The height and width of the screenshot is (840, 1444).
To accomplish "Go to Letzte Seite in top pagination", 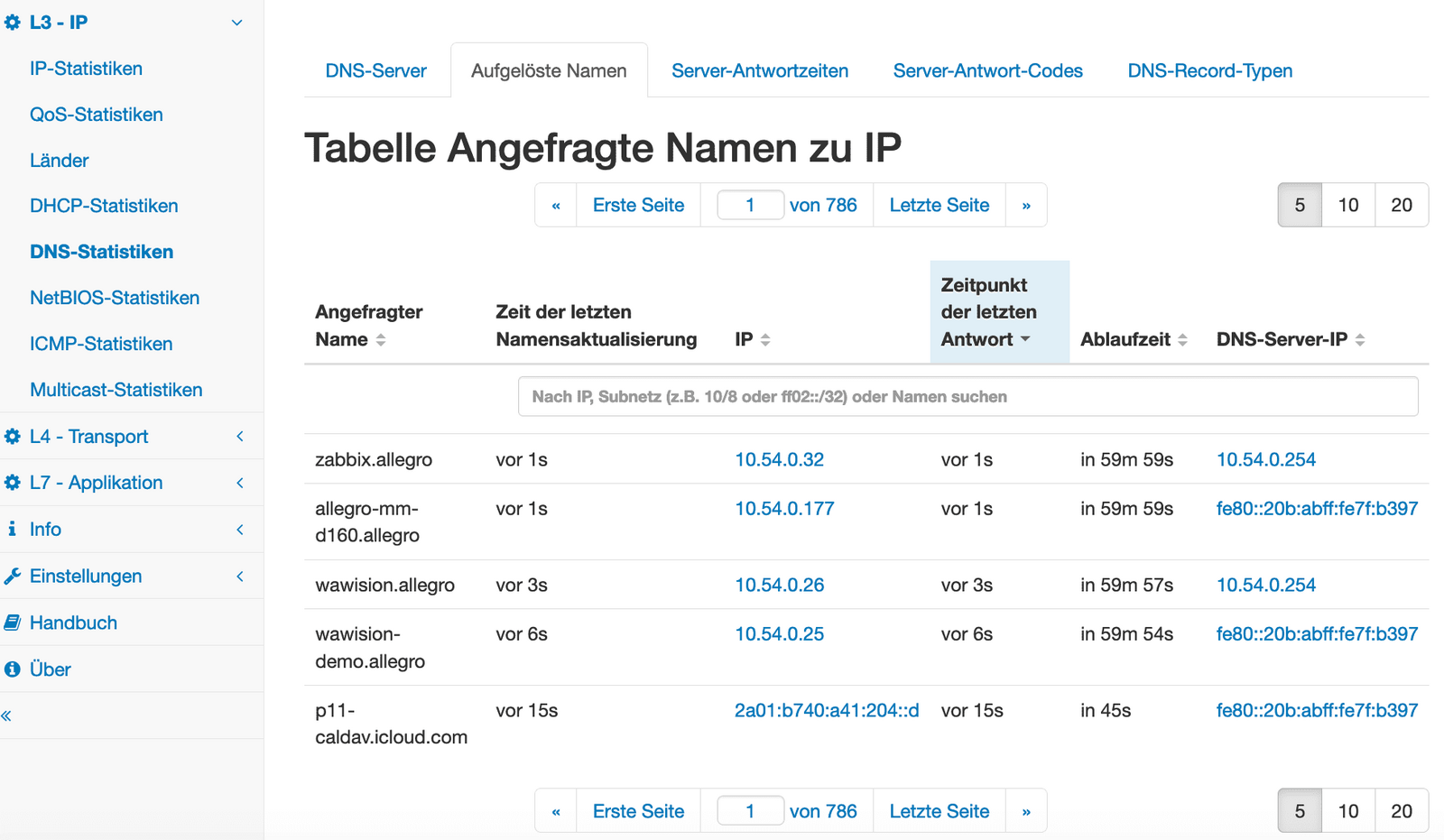I will click(939, 205).
